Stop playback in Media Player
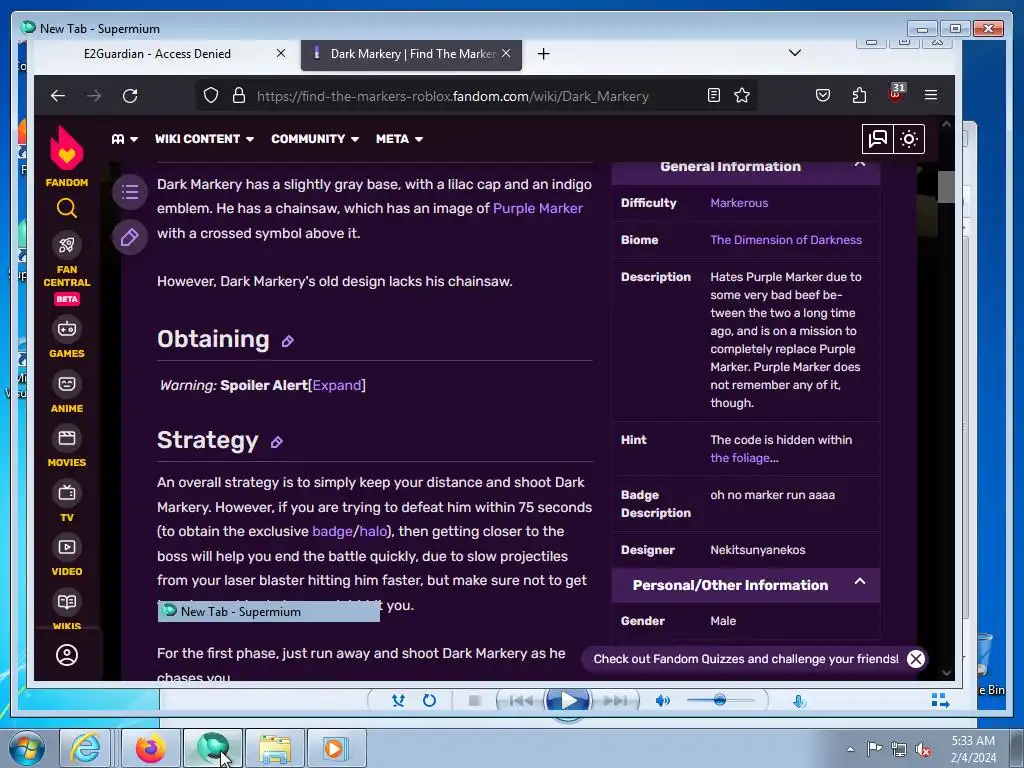 [475, 701]
